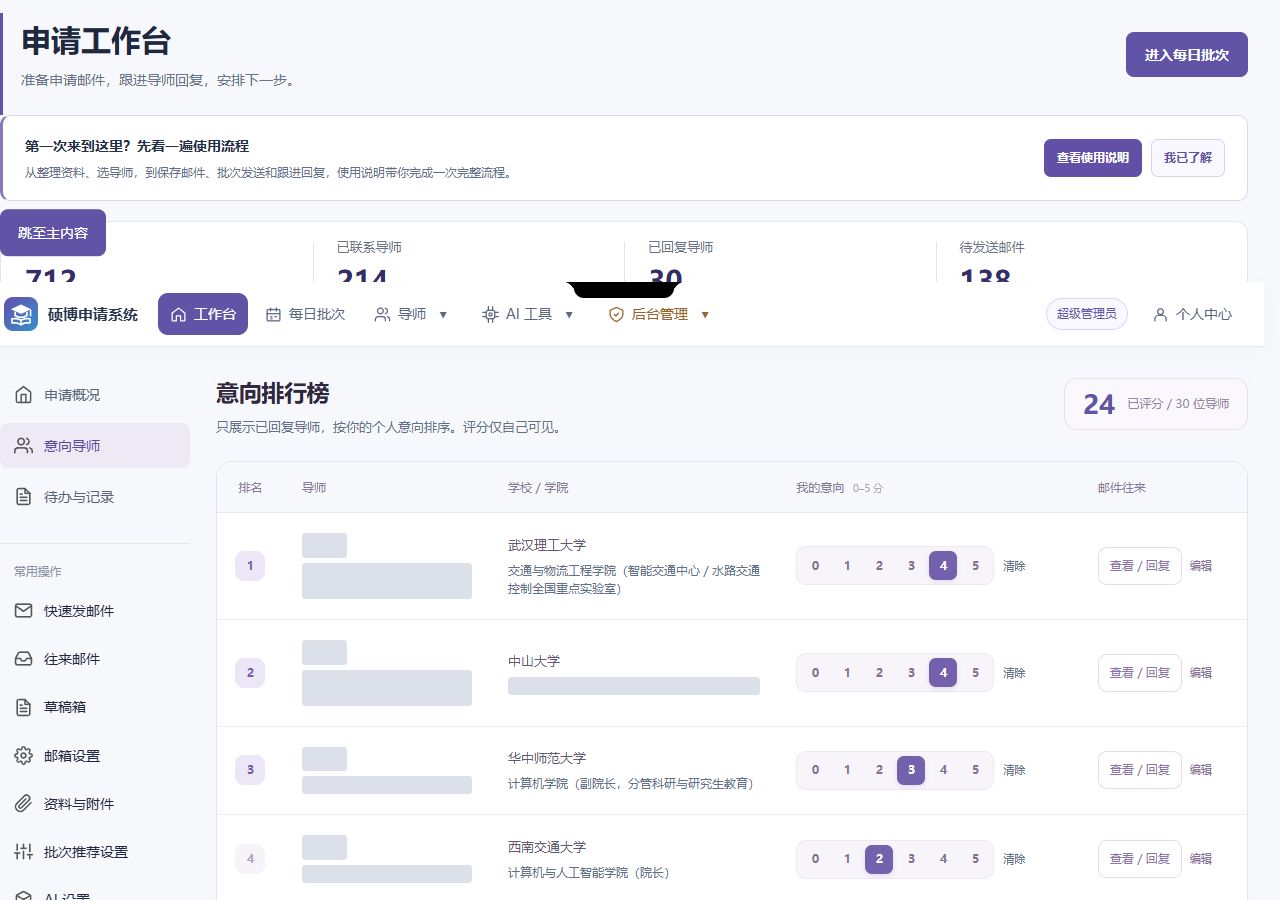Click the 超级管理员 role badge
The height and width of the screenshot is (900, 1280).
(1087, 314)
